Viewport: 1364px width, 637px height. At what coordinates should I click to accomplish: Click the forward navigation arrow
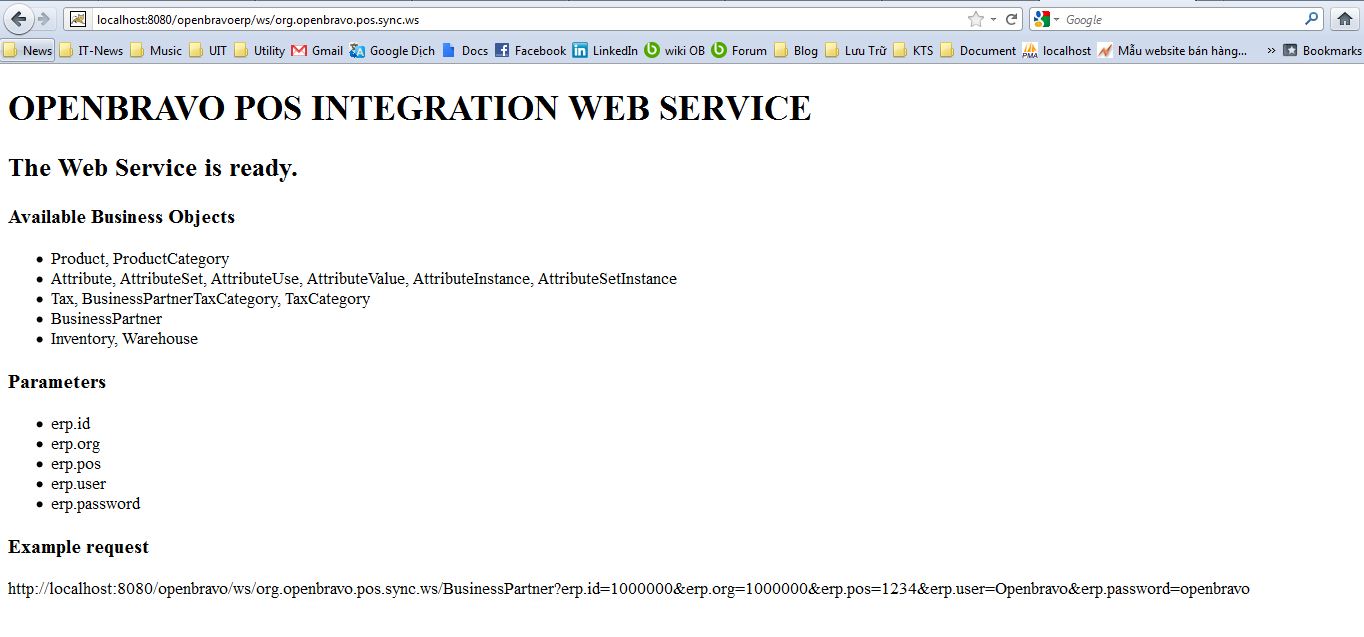point(44,19)
